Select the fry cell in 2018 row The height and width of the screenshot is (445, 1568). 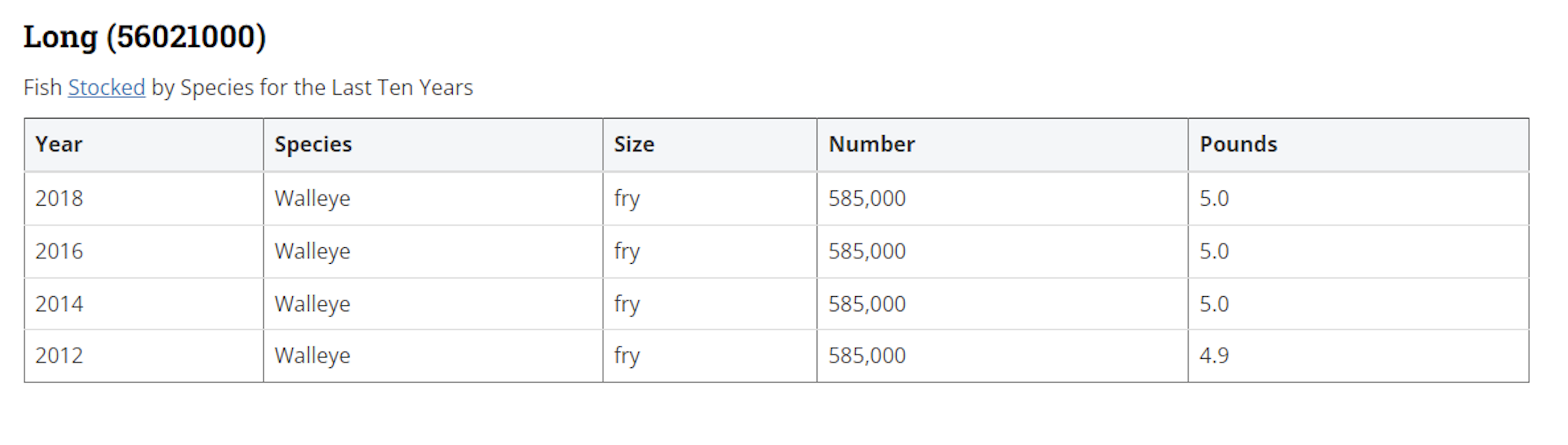coord(627,198)
